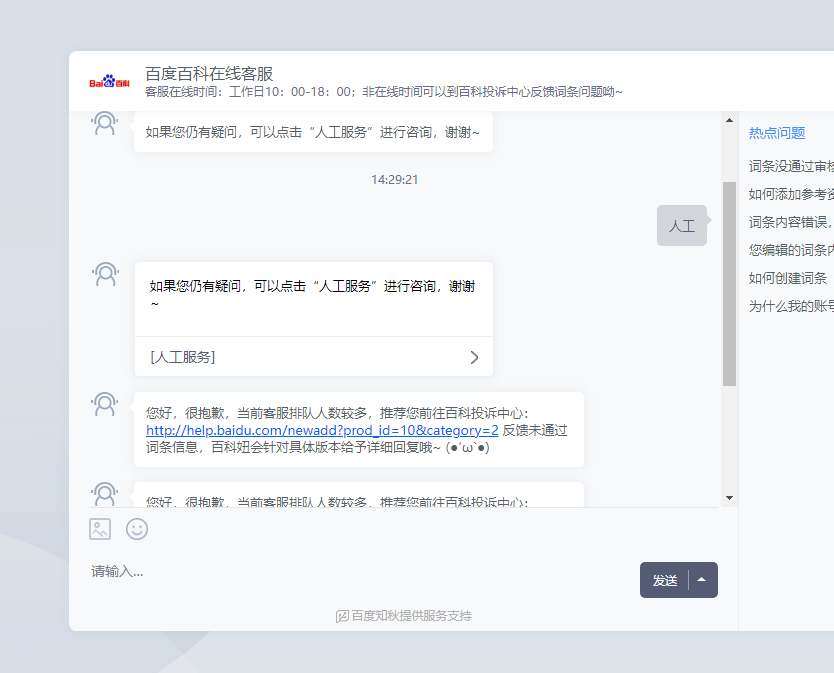Select the 热点问题 tab
The image size is (834, 673).
777,132
